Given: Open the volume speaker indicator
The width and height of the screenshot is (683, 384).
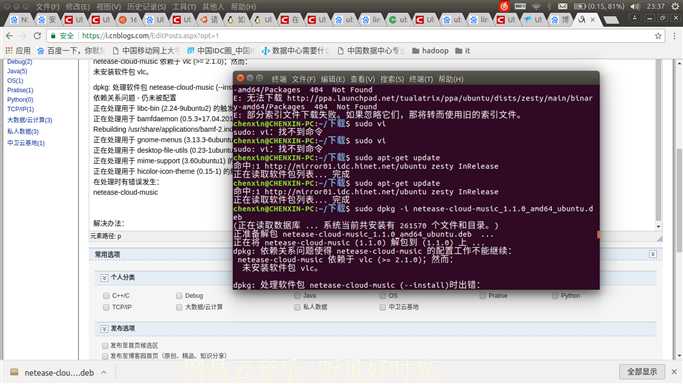Looking at the screenshot, I should coord(635,6).
